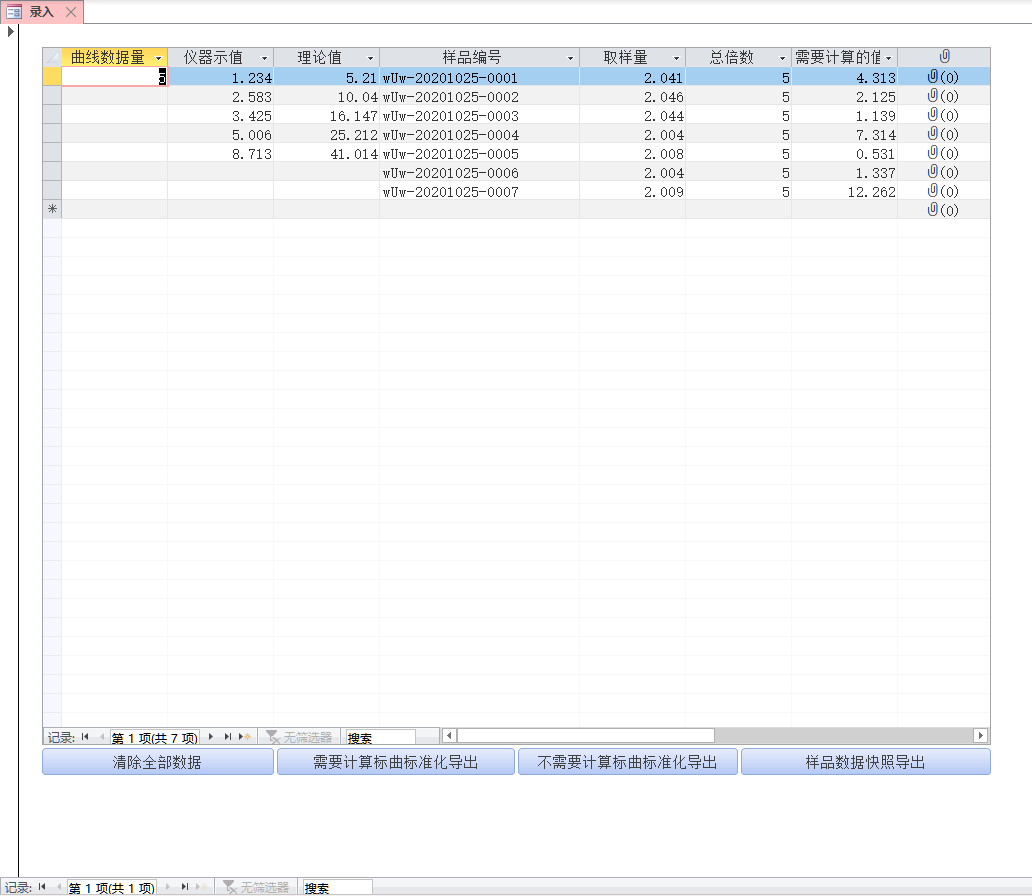Viewport: 1032px width, 896px height.
Task: Go to first record in subform navigator
Action: tap(85, 737)
